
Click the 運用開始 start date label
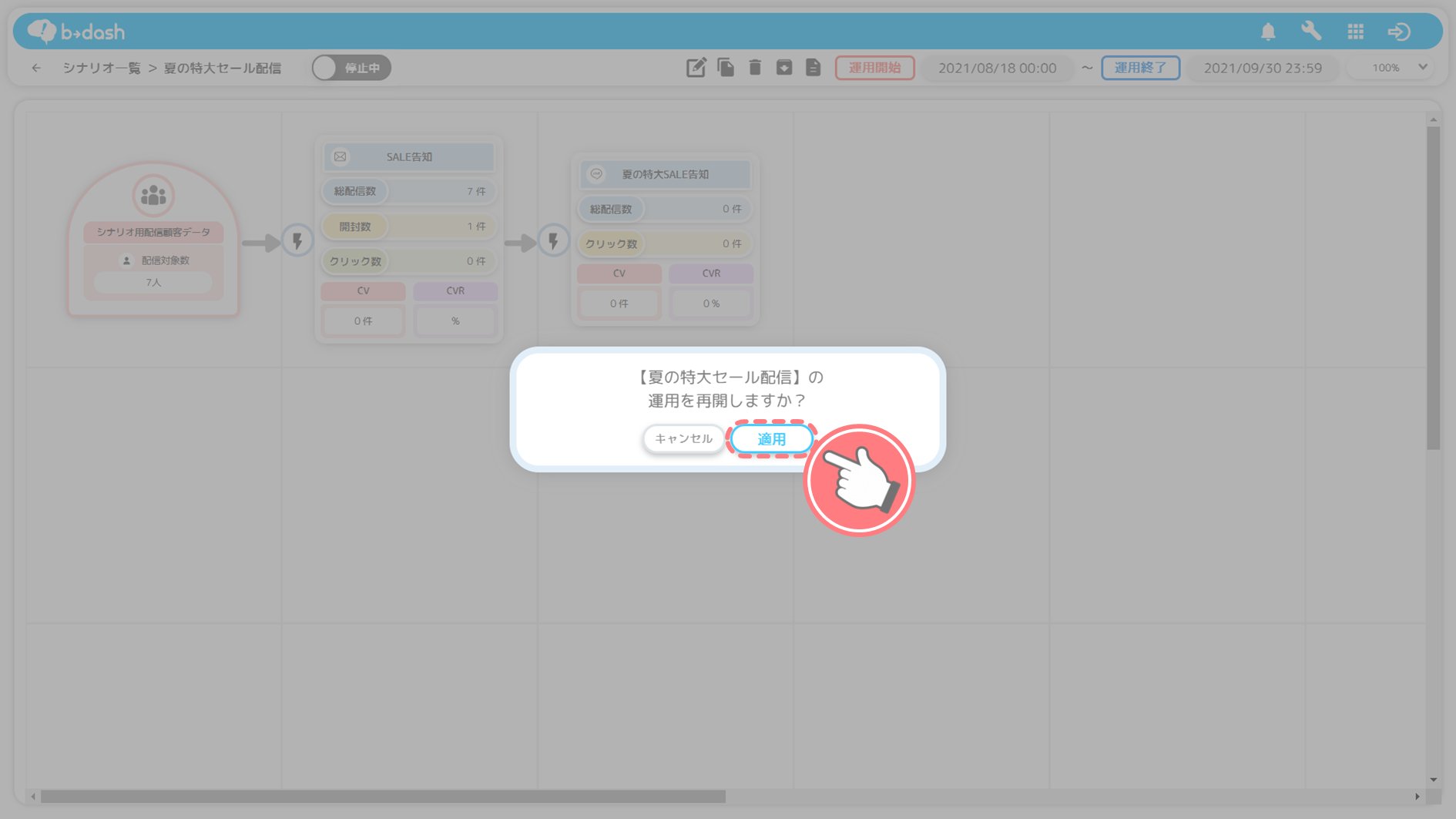[874, 68]
